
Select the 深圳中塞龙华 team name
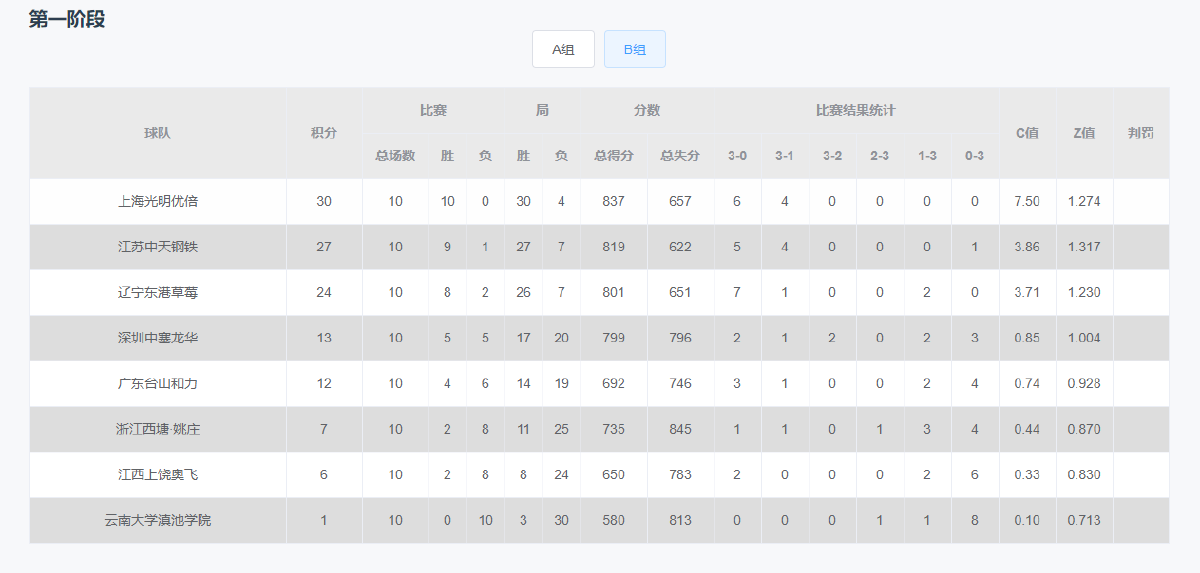pyautogui.click(x=158, y=338)
